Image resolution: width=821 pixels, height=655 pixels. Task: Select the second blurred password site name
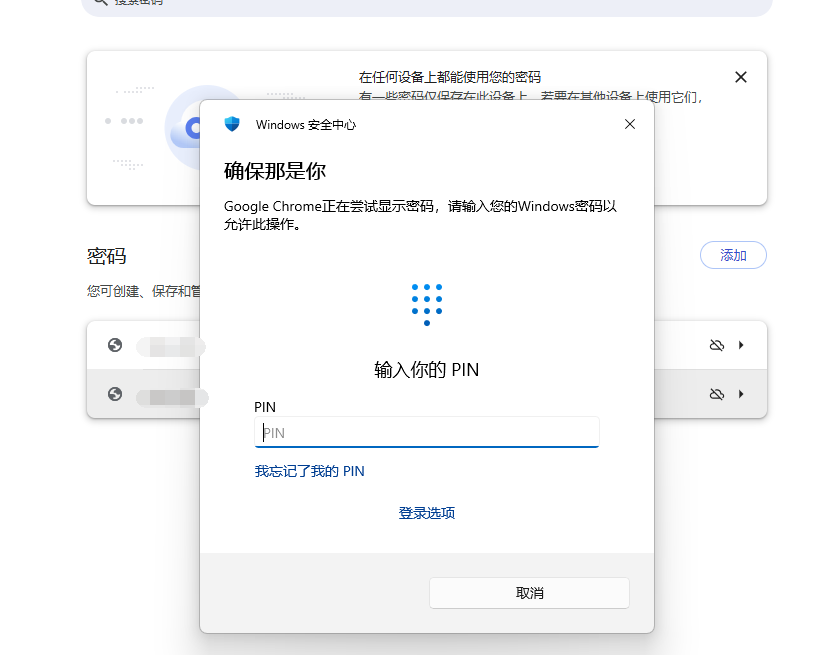click(170, 396)
